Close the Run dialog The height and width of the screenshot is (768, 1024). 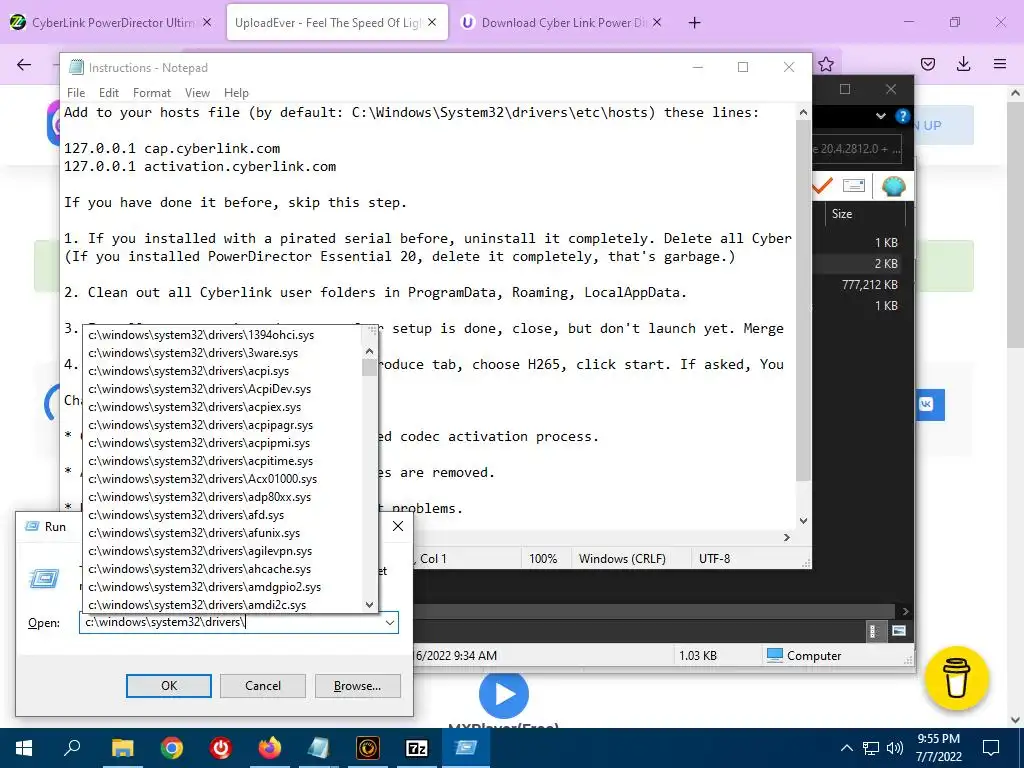(398, 526)
